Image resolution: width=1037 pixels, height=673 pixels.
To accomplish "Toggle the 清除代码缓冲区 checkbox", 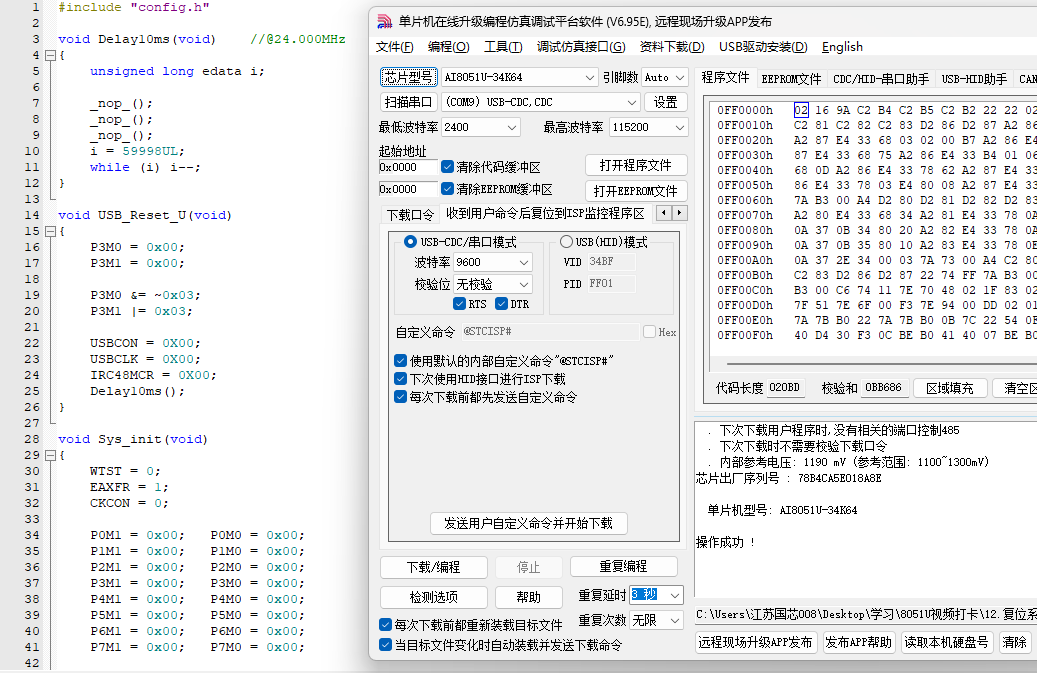I will point(448,167).
